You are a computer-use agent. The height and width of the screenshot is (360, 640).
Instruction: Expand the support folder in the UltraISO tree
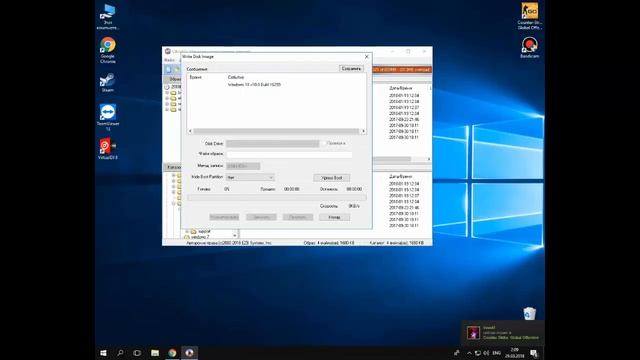(187, 231)
